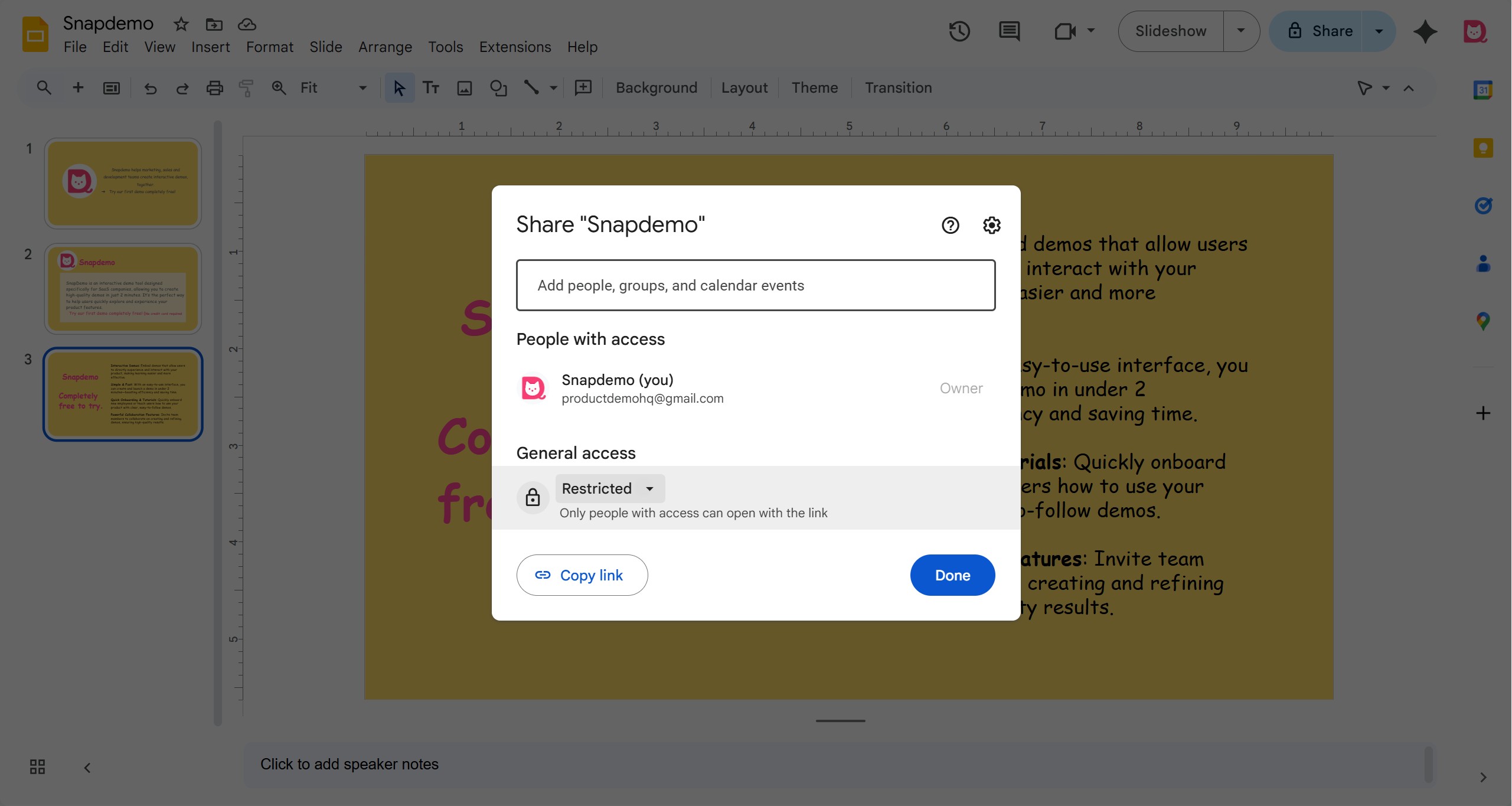Select slide 2 thumbnail
Viewport: 1512px width, 806px height.
pyautogui.click(x=123, y=289)
